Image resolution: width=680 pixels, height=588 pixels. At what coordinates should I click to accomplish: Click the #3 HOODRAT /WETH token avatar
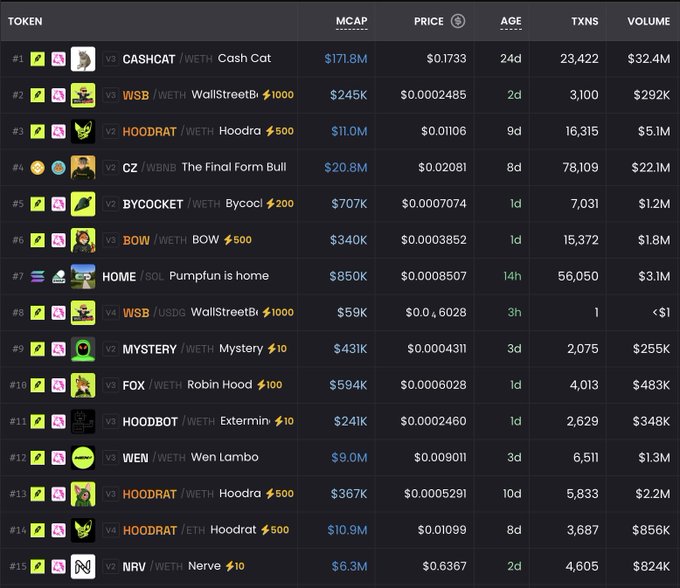click(83, 131)
